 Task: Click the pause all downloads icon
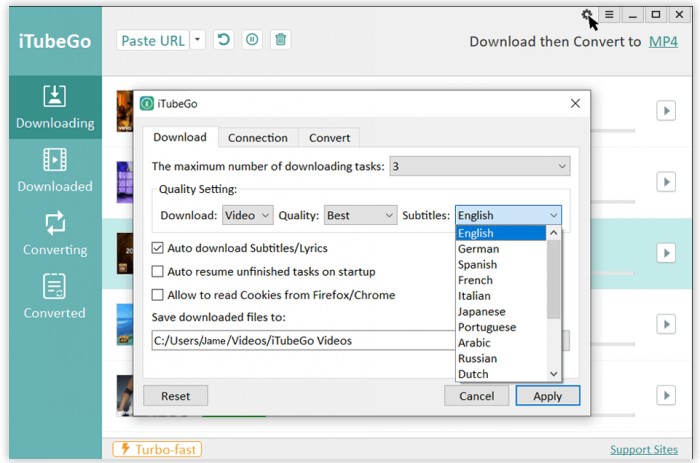coord(252,40)
